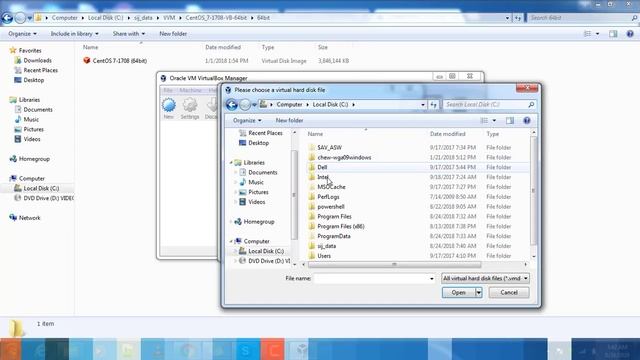Click the Open button's dropdown arrow
The width and height of the screenshot is (640, 360).
(478, 293)
